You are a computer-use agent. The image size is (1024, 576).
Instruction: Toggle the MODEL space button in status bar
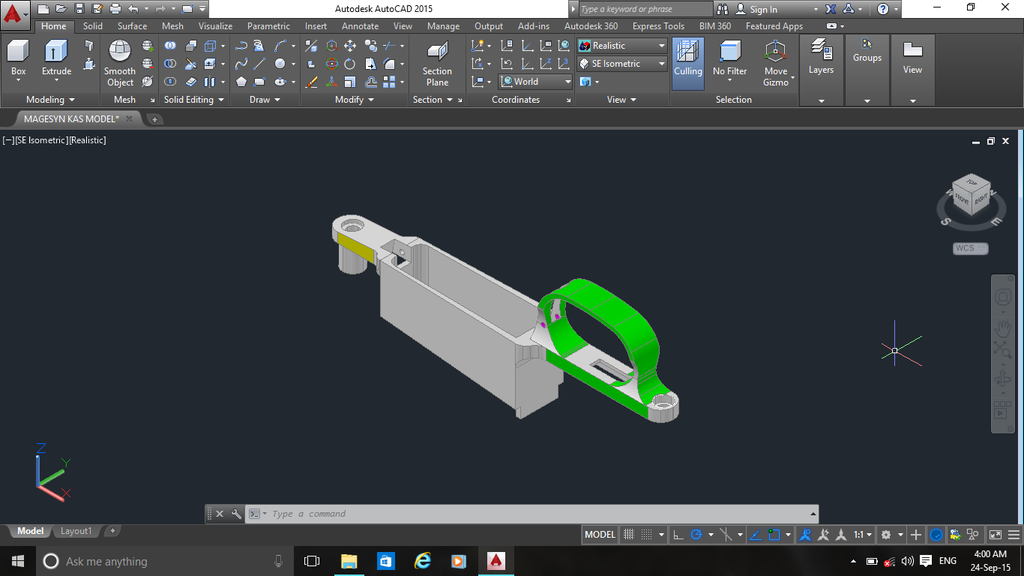(x=600, y=535)
